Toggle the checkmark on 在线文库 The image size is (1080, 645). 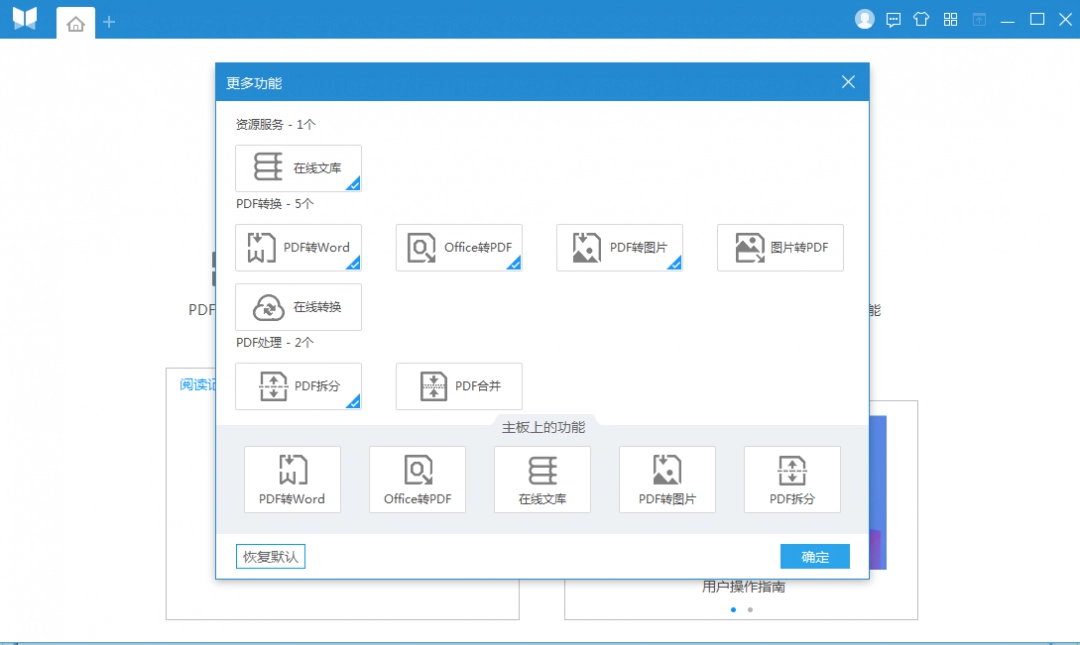[x=355, y=185]
